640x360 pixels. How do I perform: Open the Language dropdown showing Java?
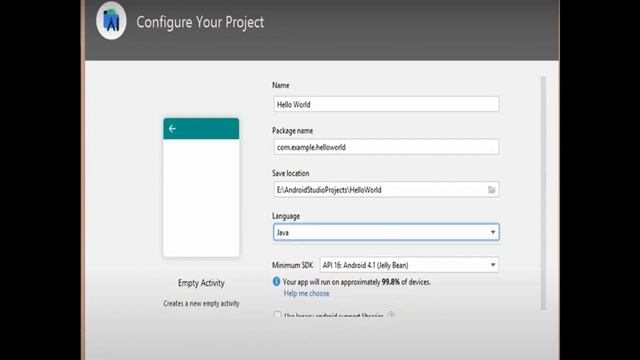(x=386, y=232)
